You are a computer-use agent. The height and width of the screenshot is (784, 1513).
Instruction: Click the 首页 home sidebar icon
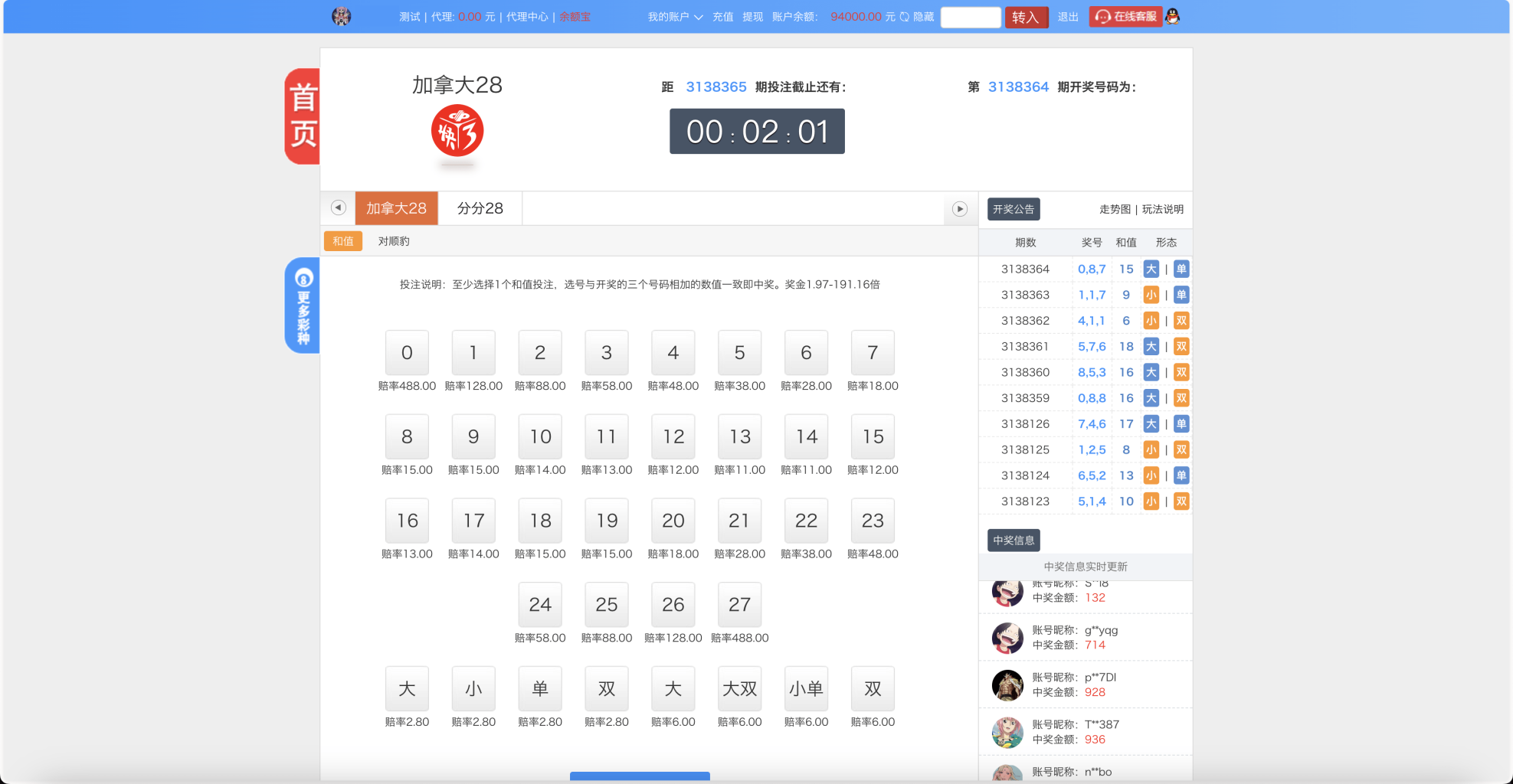click(x=301, y=115)
